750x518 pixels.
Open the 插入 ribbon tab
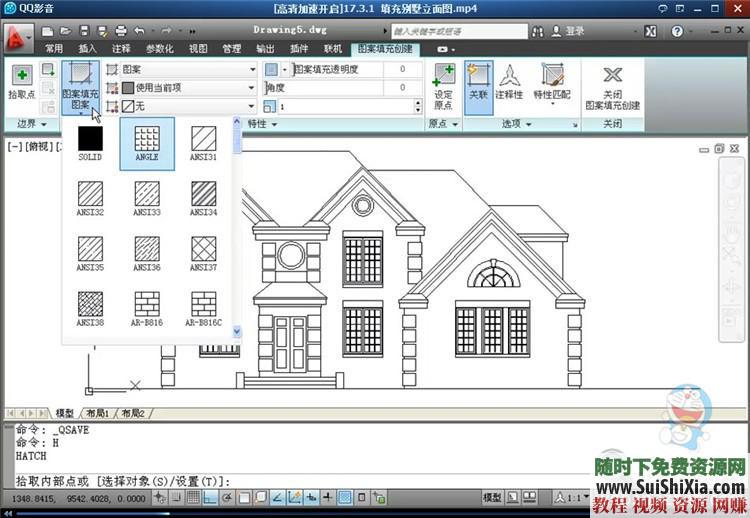pos(87,48)
